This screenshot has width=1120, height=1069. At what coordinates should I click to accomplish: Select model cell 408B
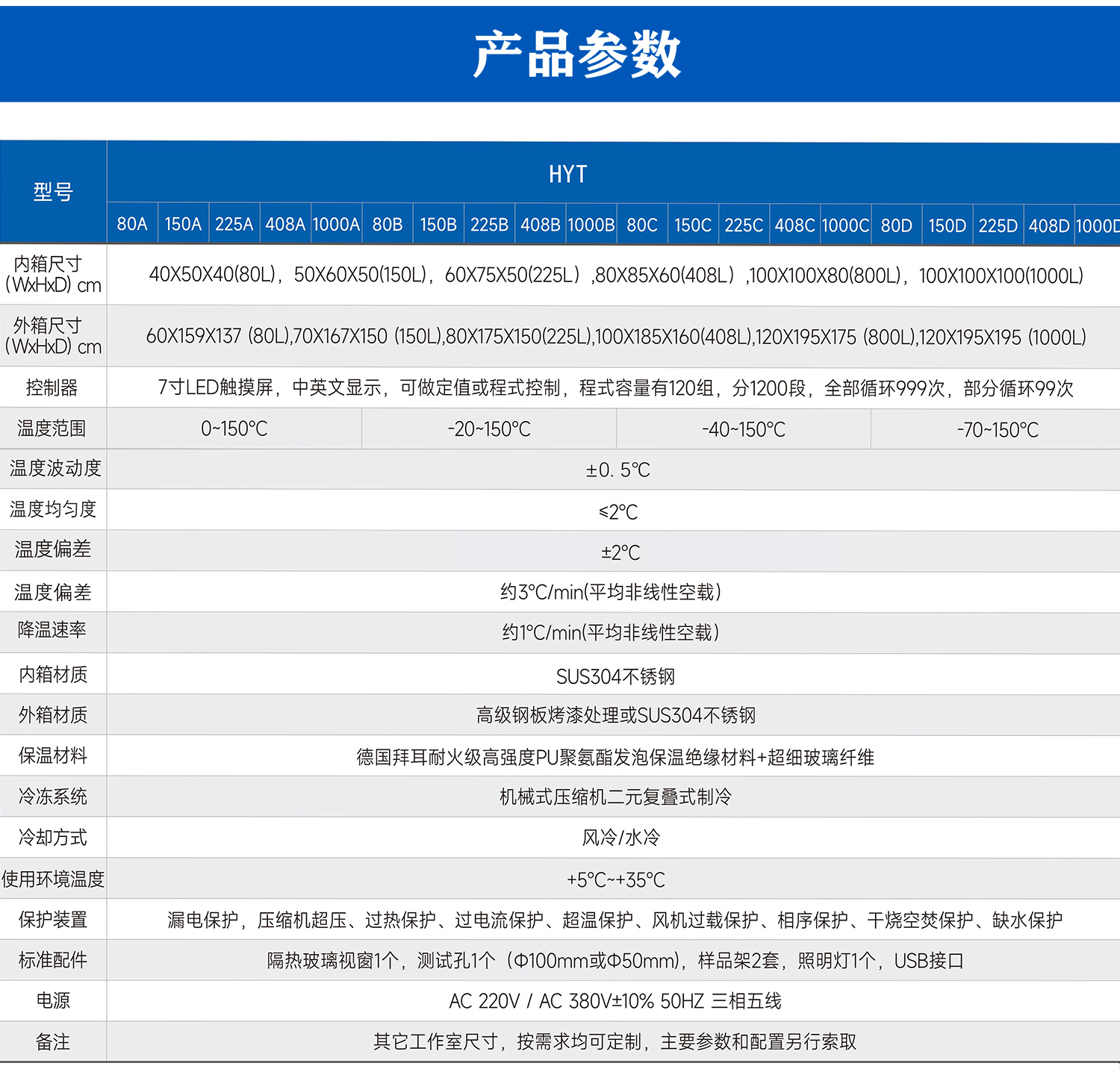[x=541, y=225]
